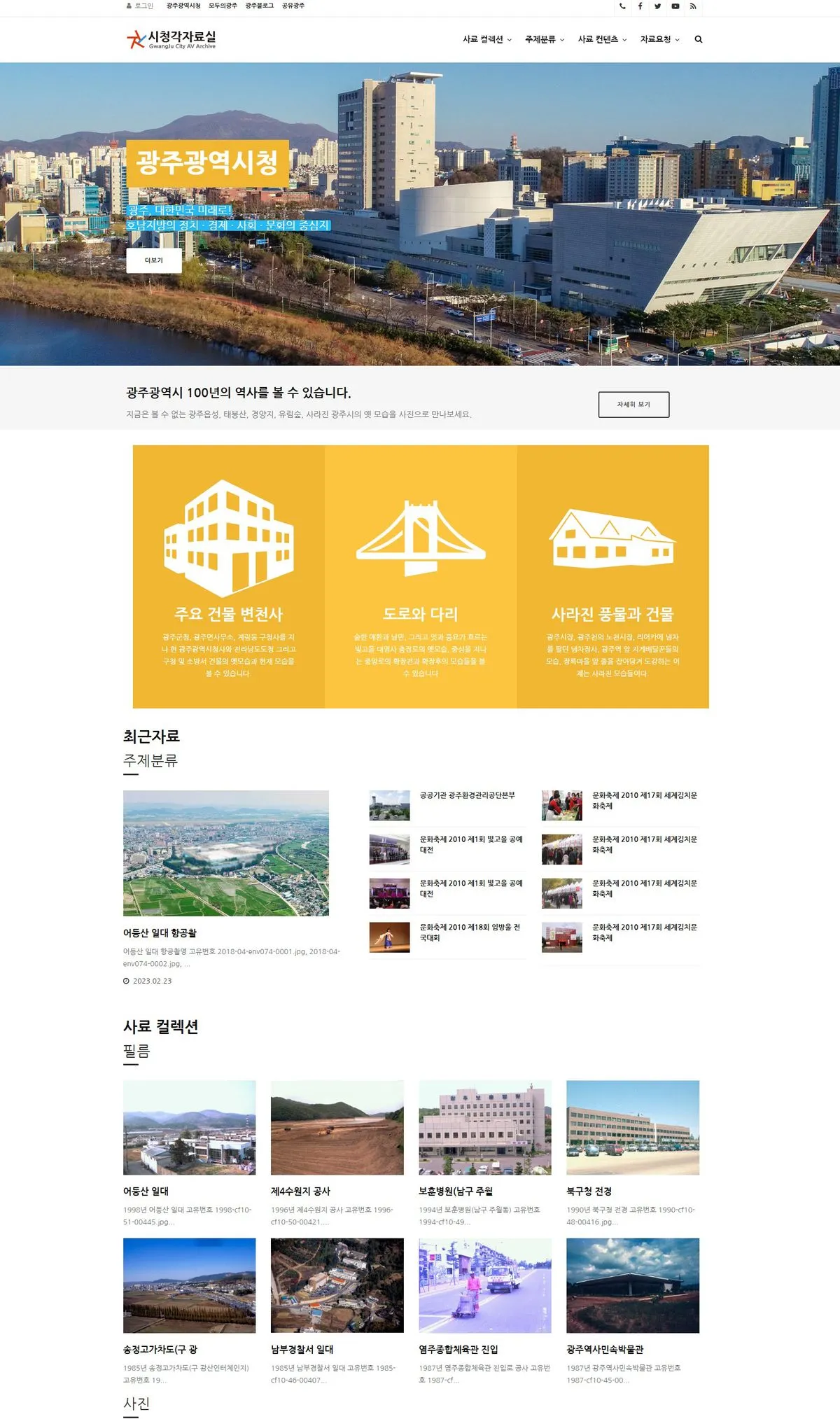Open the 염주종합체육관 진입 thumbnail

pos(485,1285)
